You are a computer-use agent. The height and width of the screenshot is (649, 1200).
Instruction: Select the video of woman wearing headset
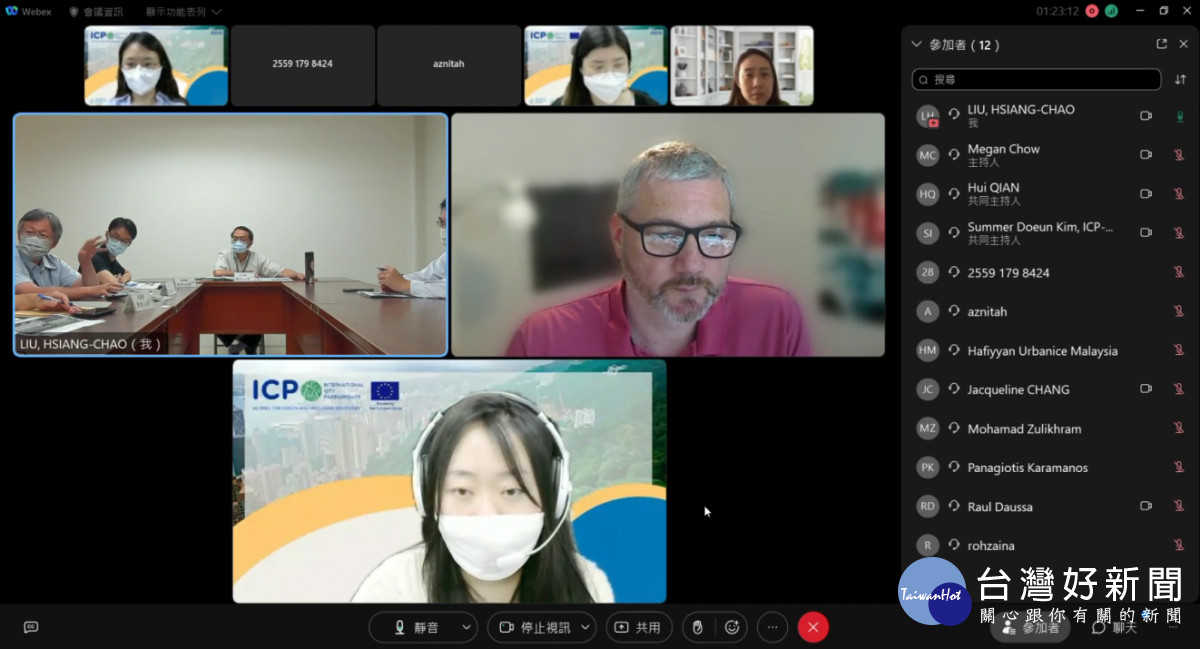point(449,481)
